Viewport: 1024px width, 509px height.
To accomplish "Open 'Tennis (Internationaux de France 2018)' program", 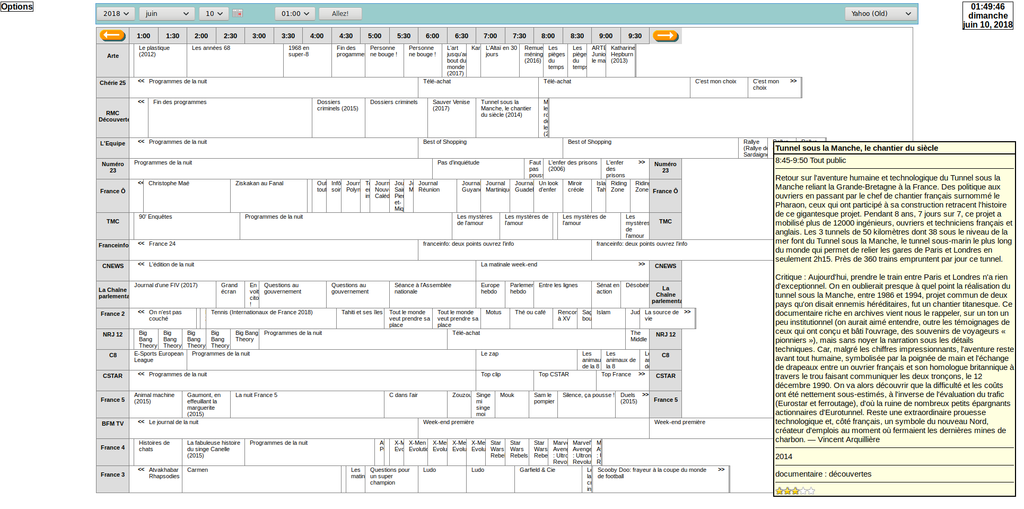I will tap(271, 318).
